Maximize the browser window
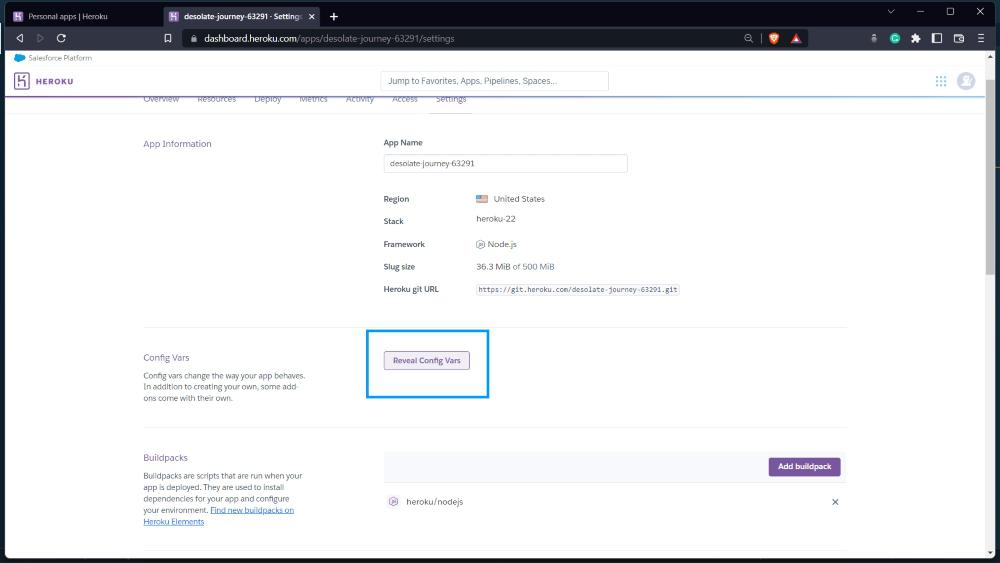The height and width of the screenshot is (563, 1000). click(x=950, y=11)
